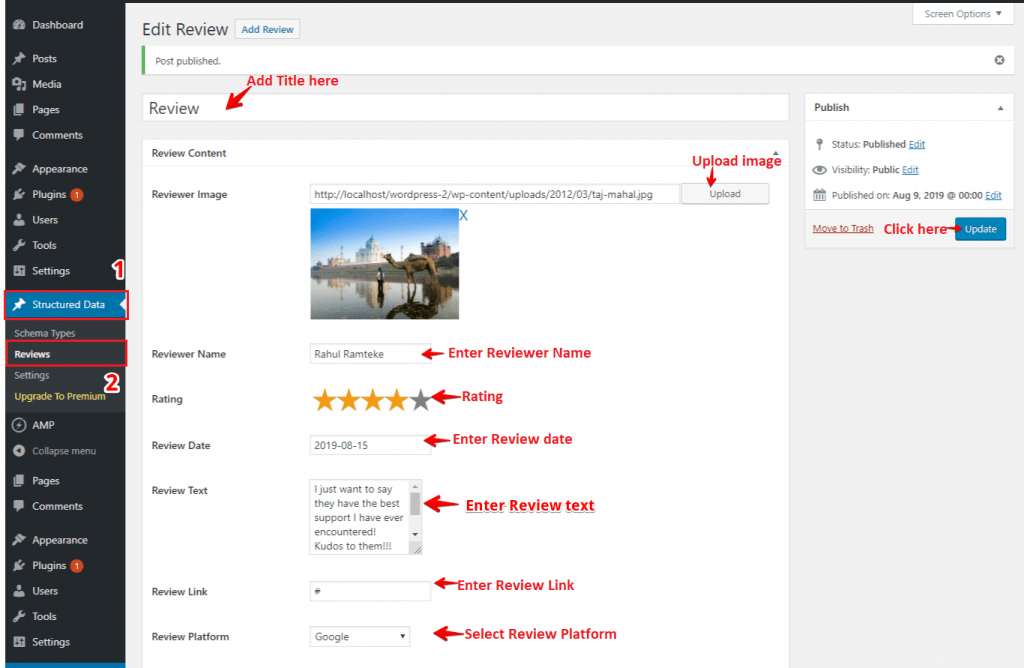Screen dimensions: 1024x668
Task: Click the Review Link field
Action: point(370,591)
